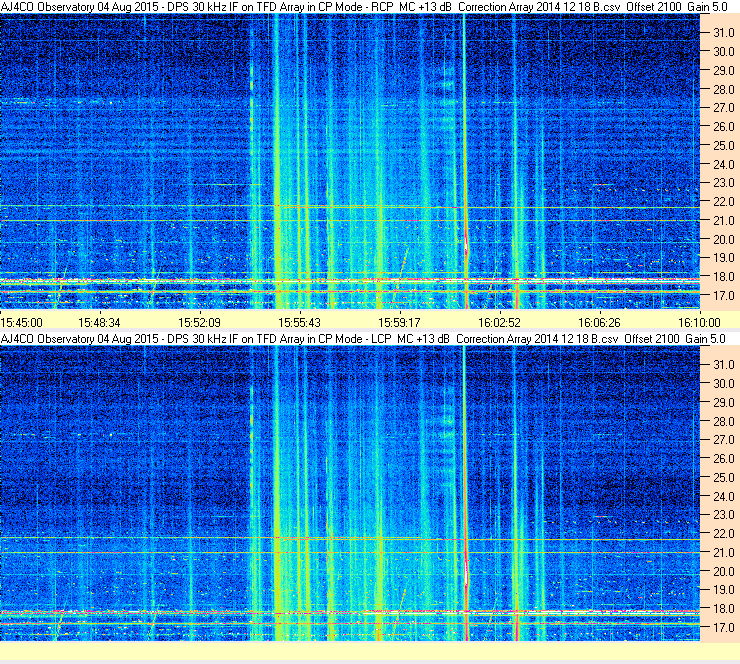
Task: Select the 24.0 frequency label in RCP panel
Action: click(x=723, y=164)
